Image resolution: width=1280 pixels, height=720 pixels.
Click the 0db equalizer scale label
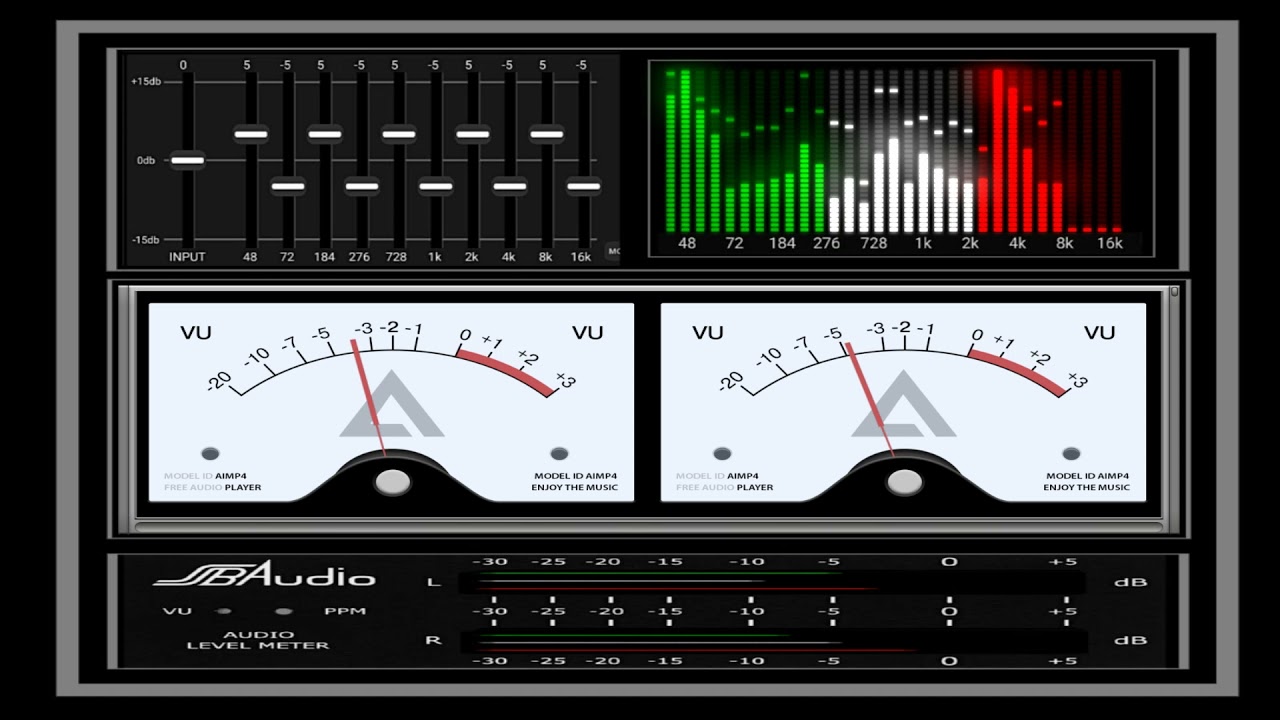click(146, 160)
